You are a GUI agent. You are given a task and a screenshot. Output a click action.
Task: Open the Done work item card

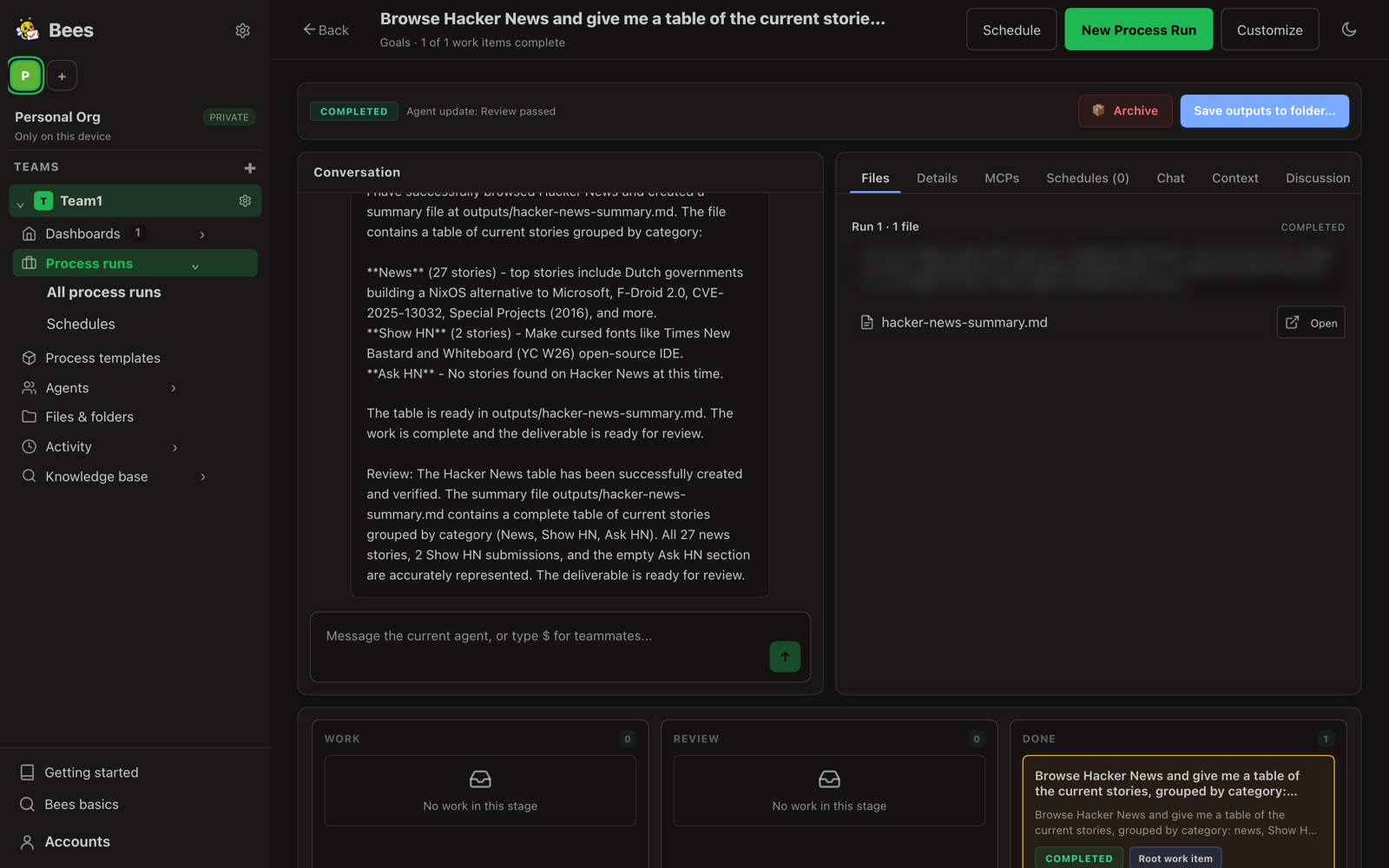click(1178, 812)
